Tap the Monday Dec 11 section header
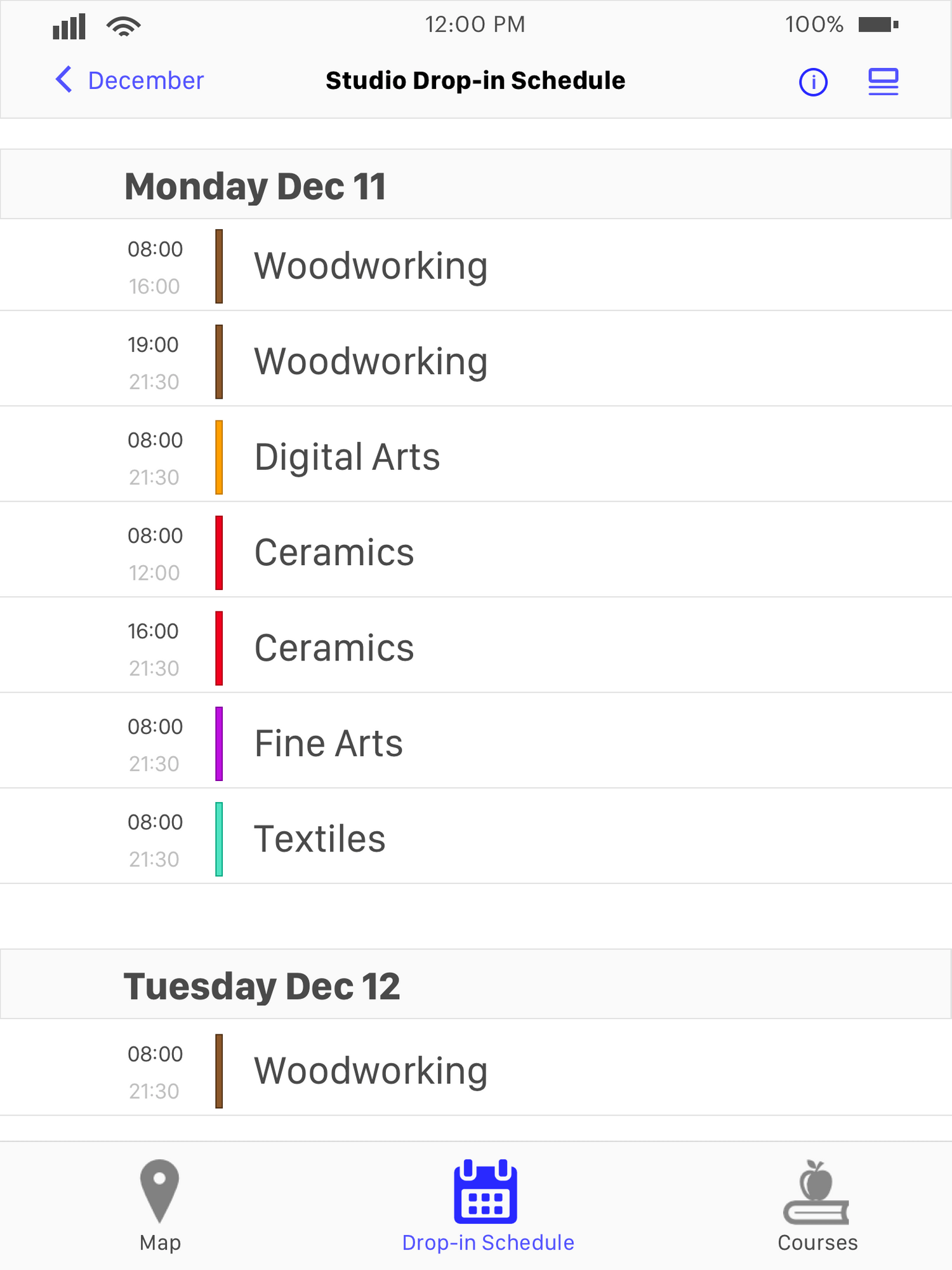Screen dimensions: 952x1270 pyautogui.click(x=476, y=185)
